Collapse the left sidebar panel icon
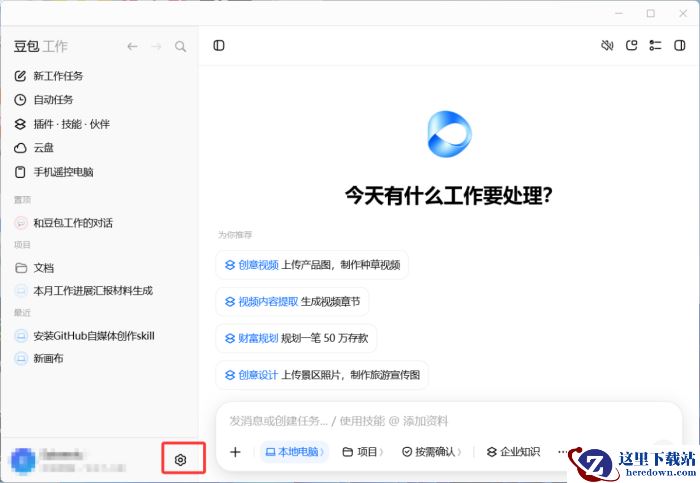Screen dimensions: 700x483 (x=219, y=46)
